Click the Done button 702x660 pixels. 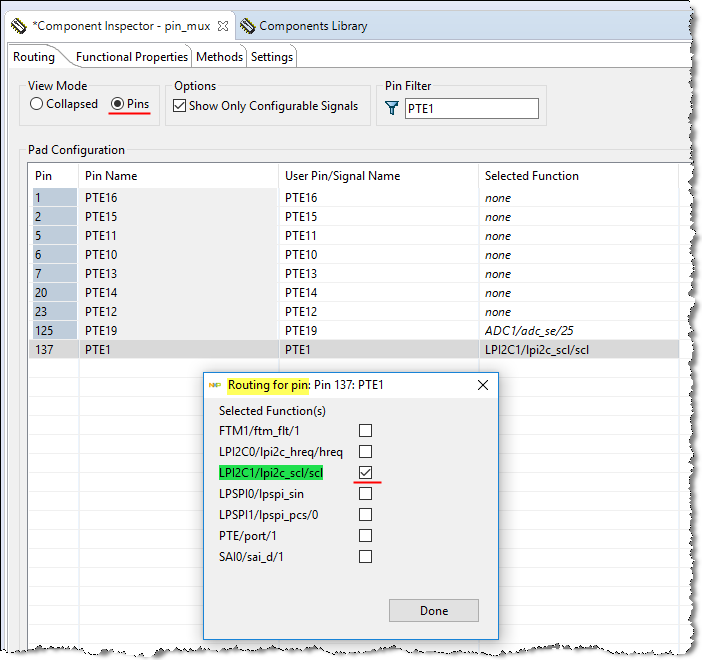434,611
